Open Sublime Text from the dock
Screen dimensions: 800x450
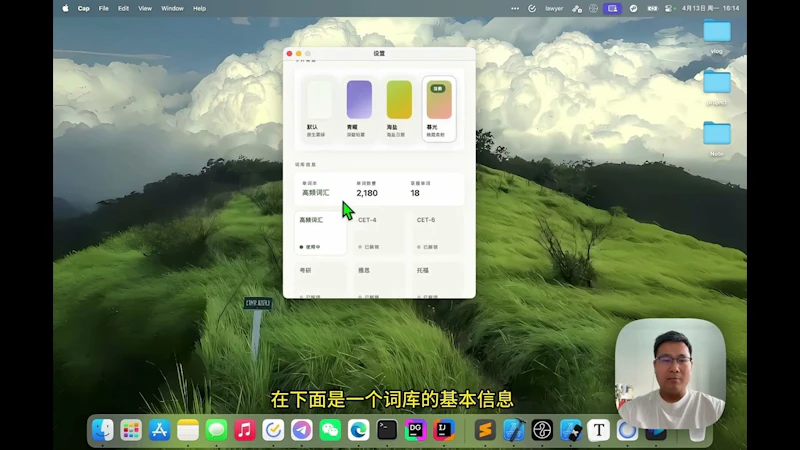(485, 430)
